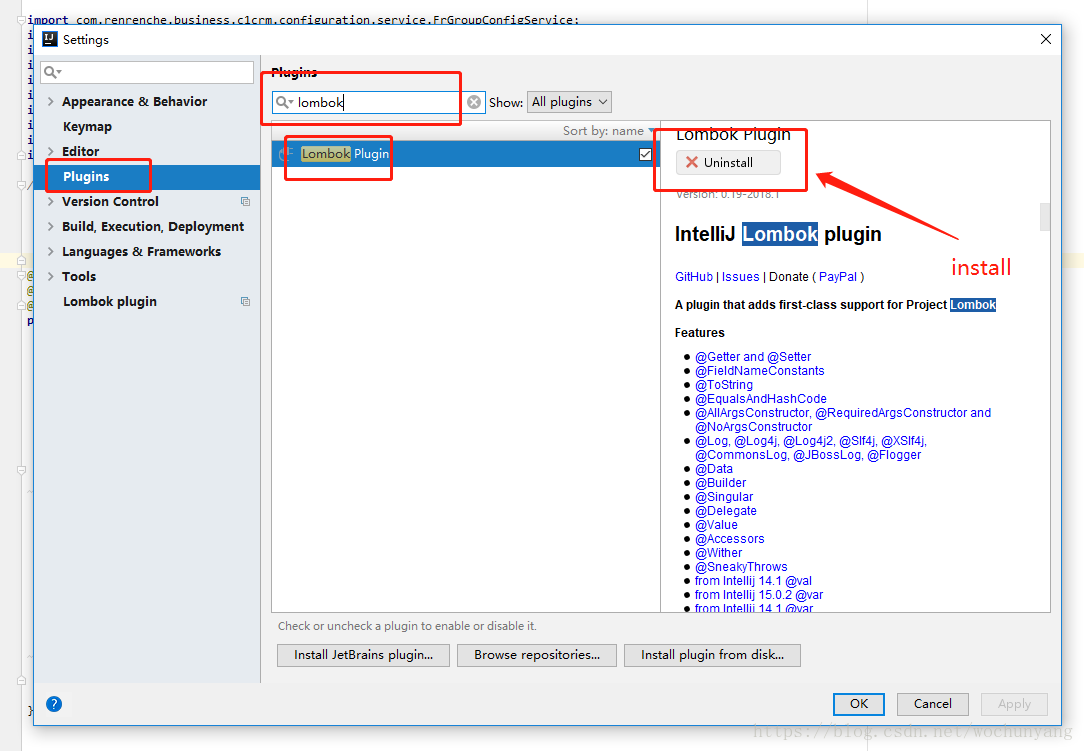1084x751 pixels.
Task: Select the Lombok Plugin list entry
Action: pyautogui.click(x=465, y=154)
